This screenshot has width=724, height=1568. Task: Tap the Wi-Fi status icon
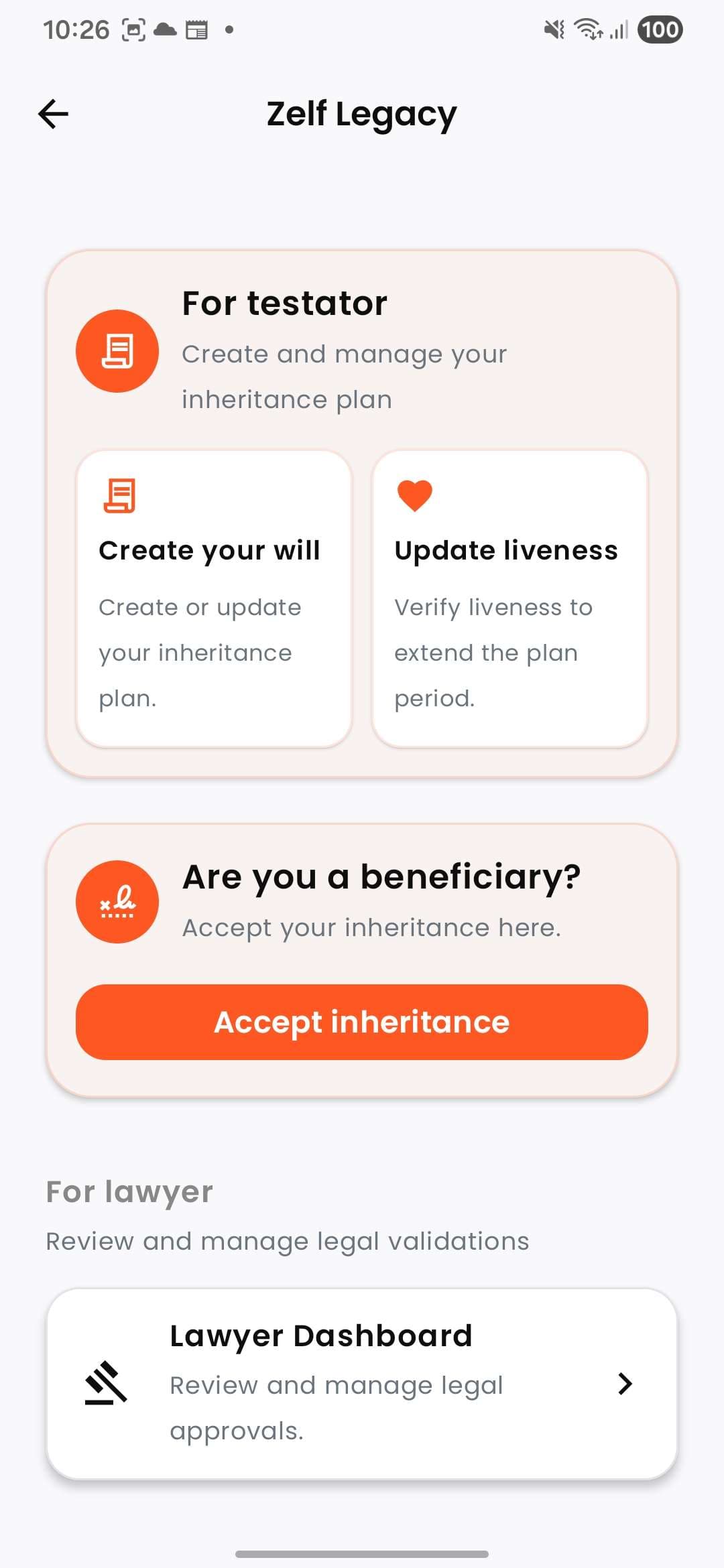[588, 29]
